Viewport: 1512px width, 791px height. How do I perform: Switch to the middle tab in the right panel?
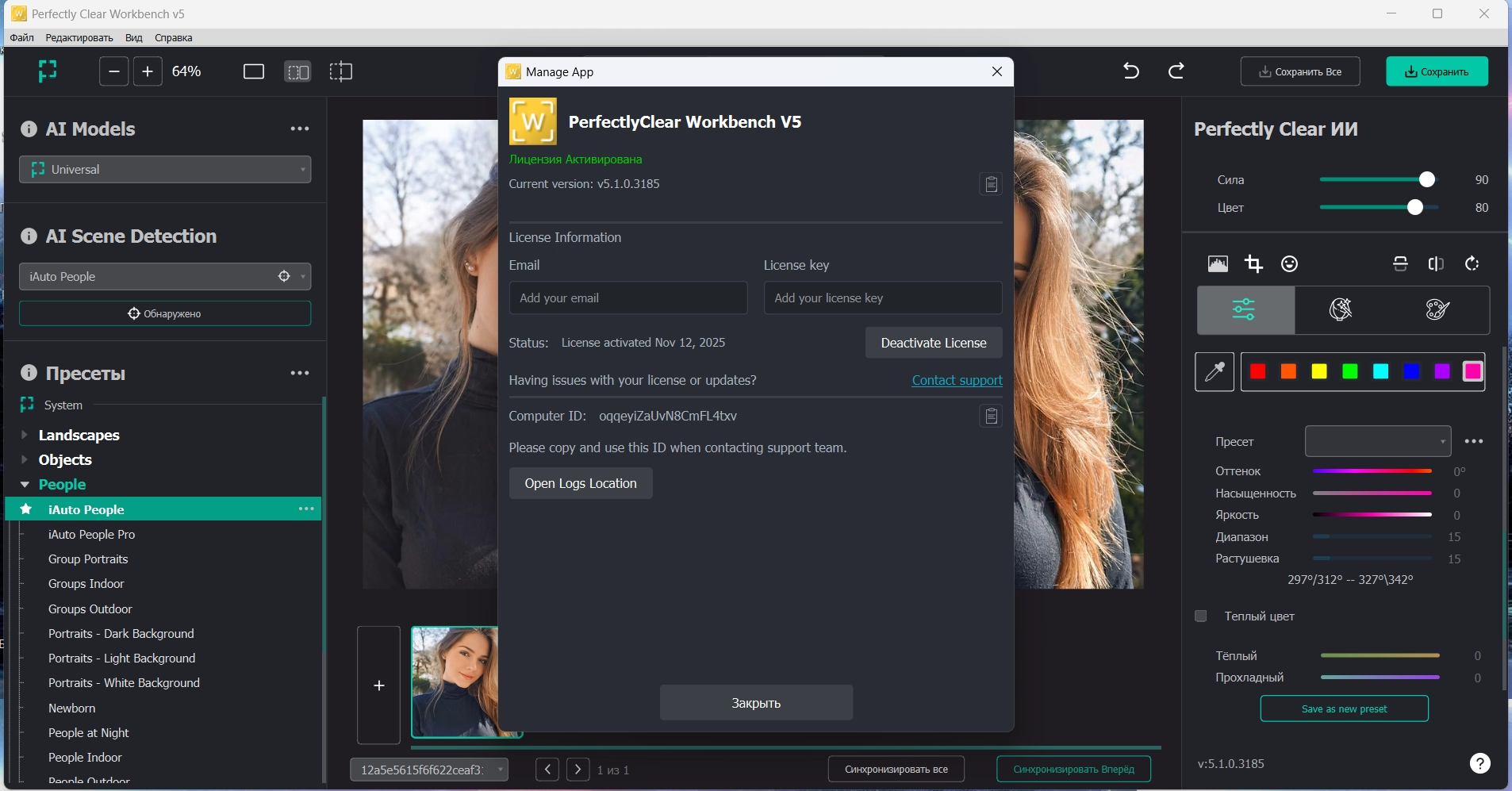[x=1341, y=309]
